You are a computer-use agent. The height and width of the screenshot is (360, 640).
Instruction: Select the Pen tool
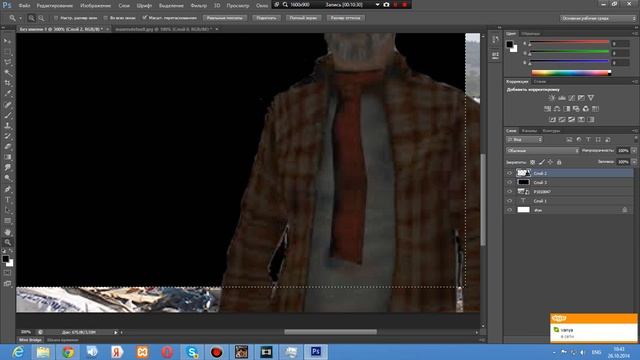[8, 189]
